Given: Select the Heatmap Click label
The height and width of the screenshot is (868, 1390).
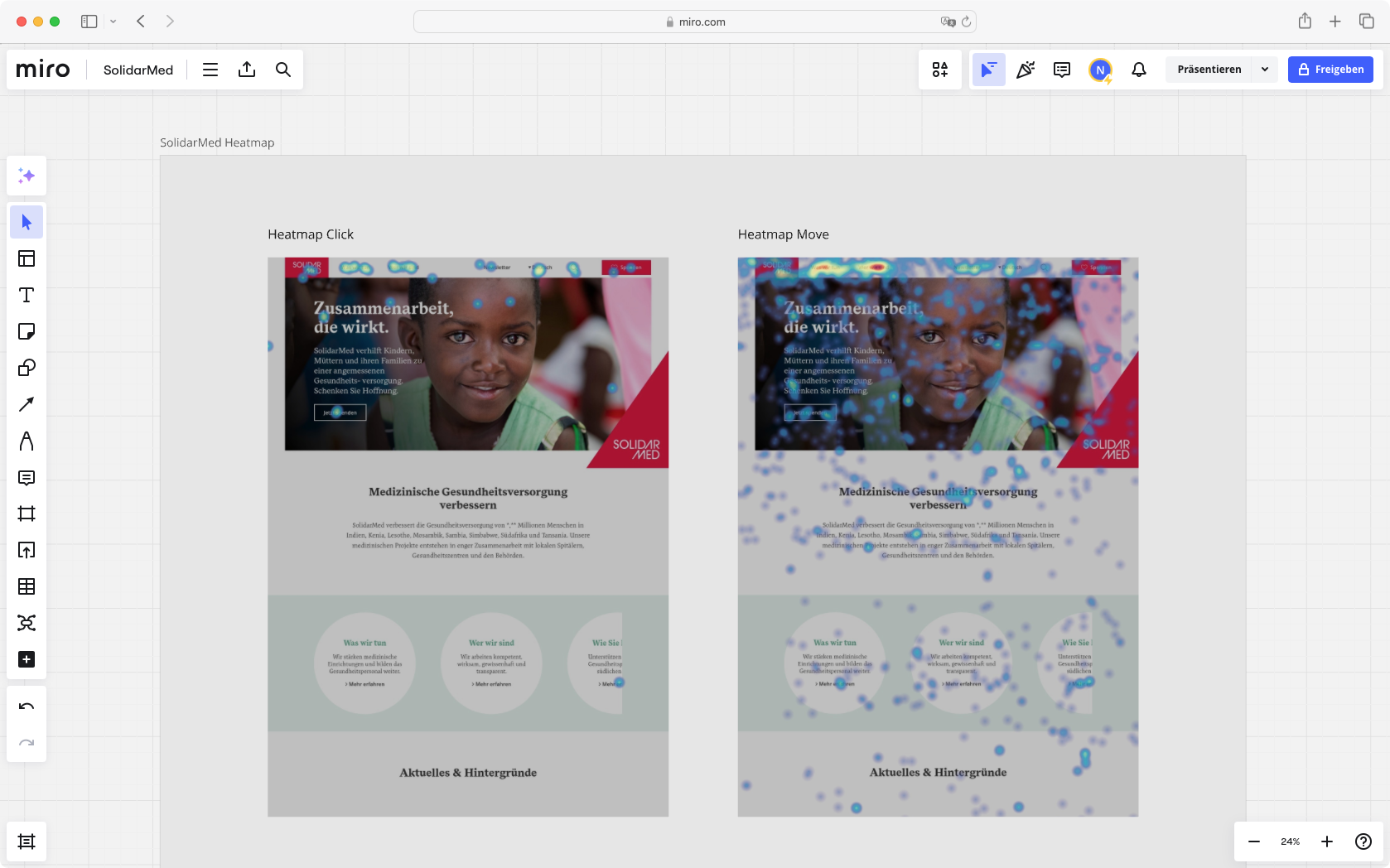Looking at the screenshot, I should 311,234.
